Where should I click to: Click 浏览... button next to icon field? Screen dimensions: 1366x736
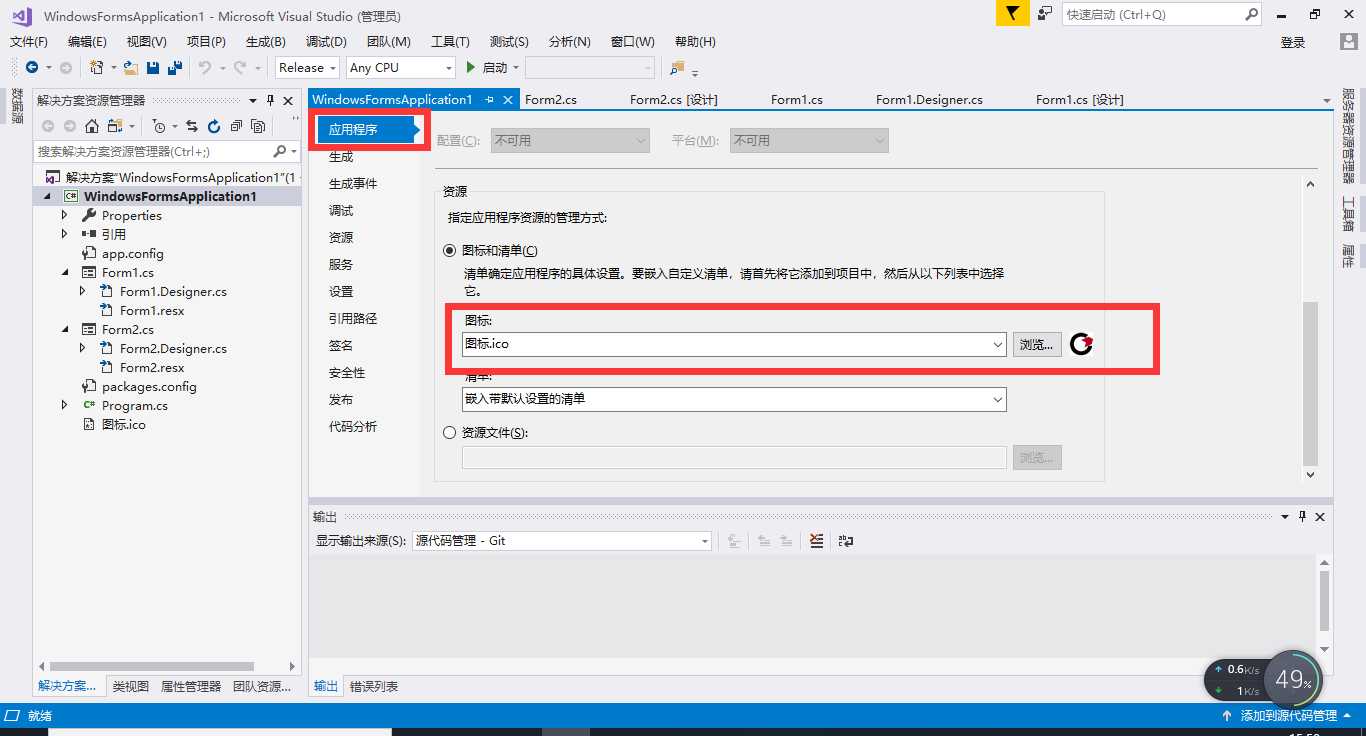pyautogui.click(x=1037, y=344)
